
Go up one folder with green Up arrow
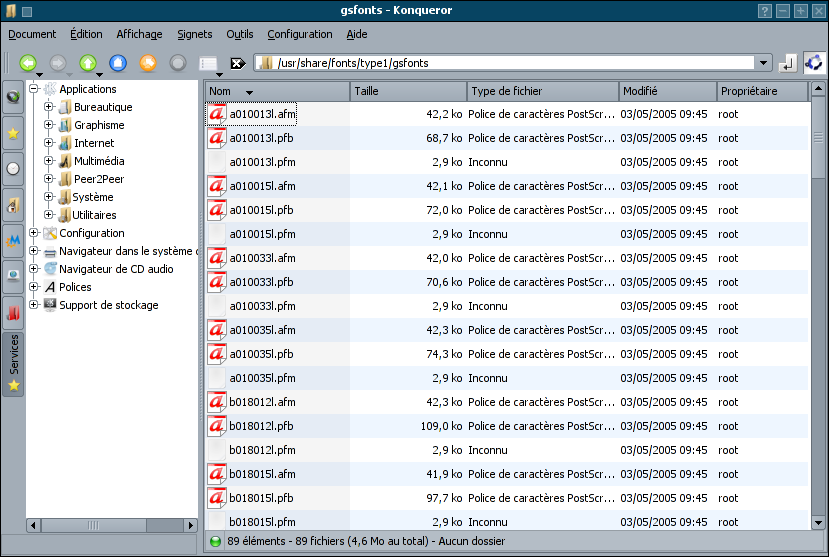coord(87,63)
